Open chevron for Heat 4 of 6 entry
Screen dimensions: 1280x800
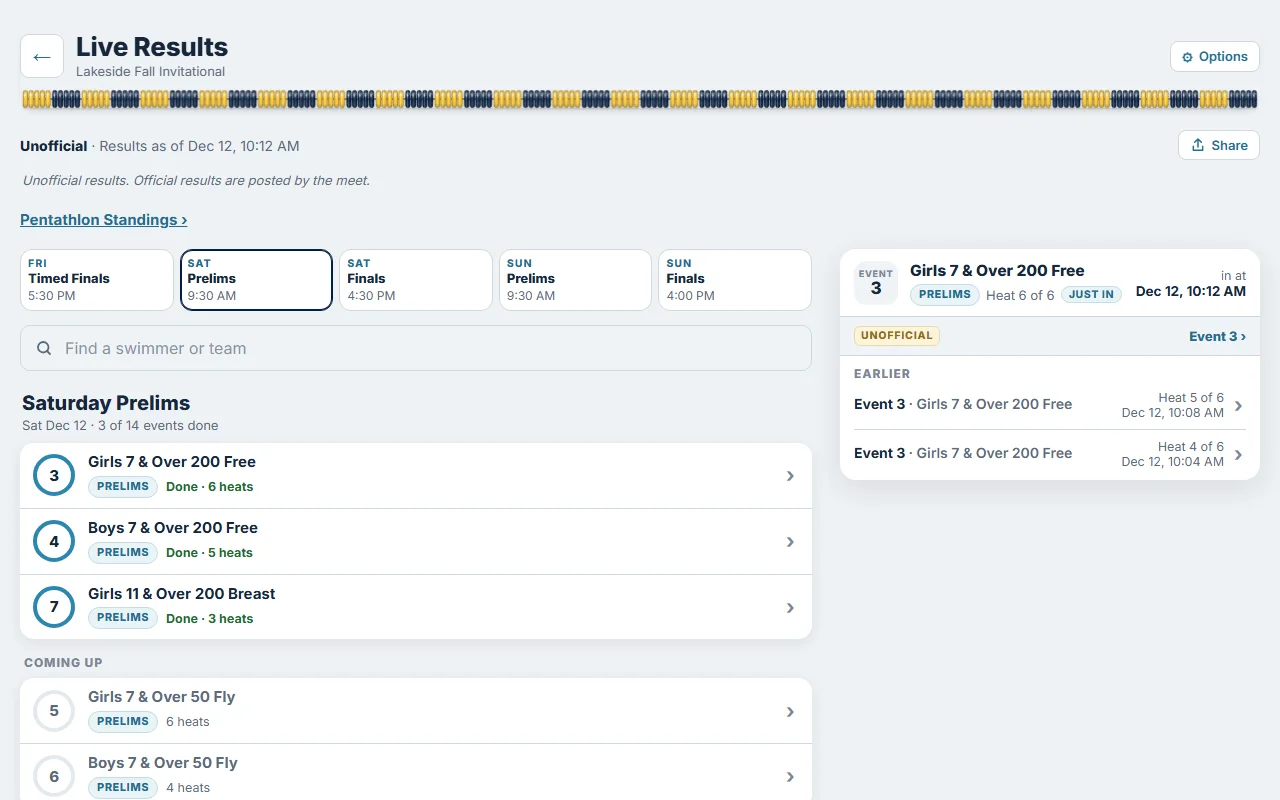pos(1238,455)
